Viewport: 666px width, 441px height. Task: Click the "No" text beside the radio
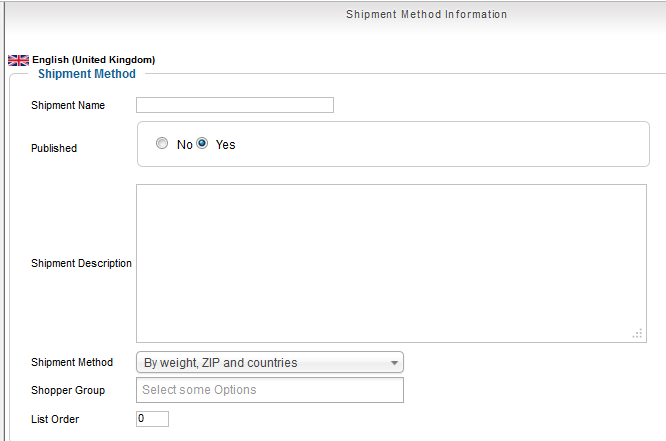(184, 144)
